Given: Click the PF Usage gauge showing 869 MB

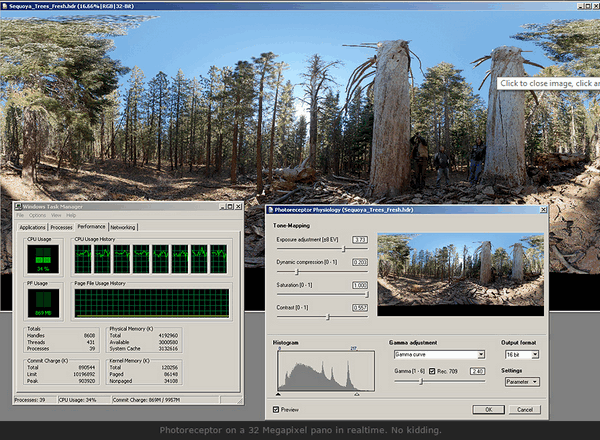Looking at the screenshot, I should [x=43, y=303].
